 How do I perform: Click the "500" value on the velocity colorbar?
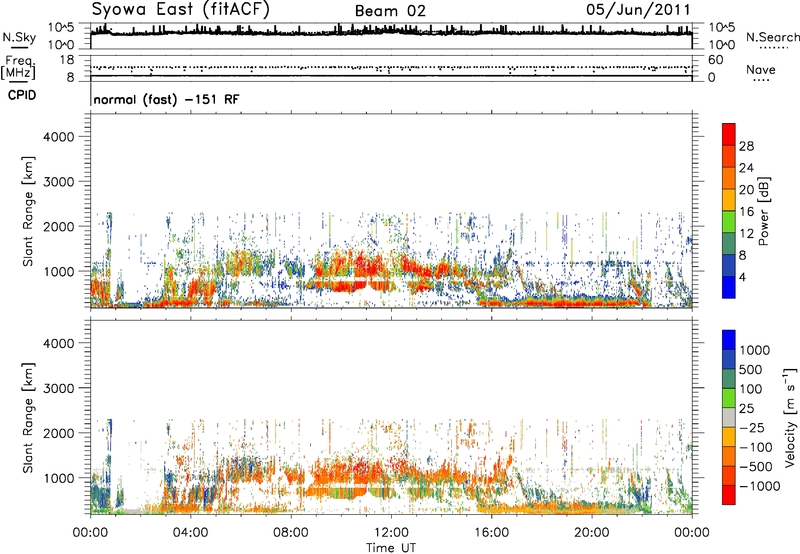click(x=751, y=369)
